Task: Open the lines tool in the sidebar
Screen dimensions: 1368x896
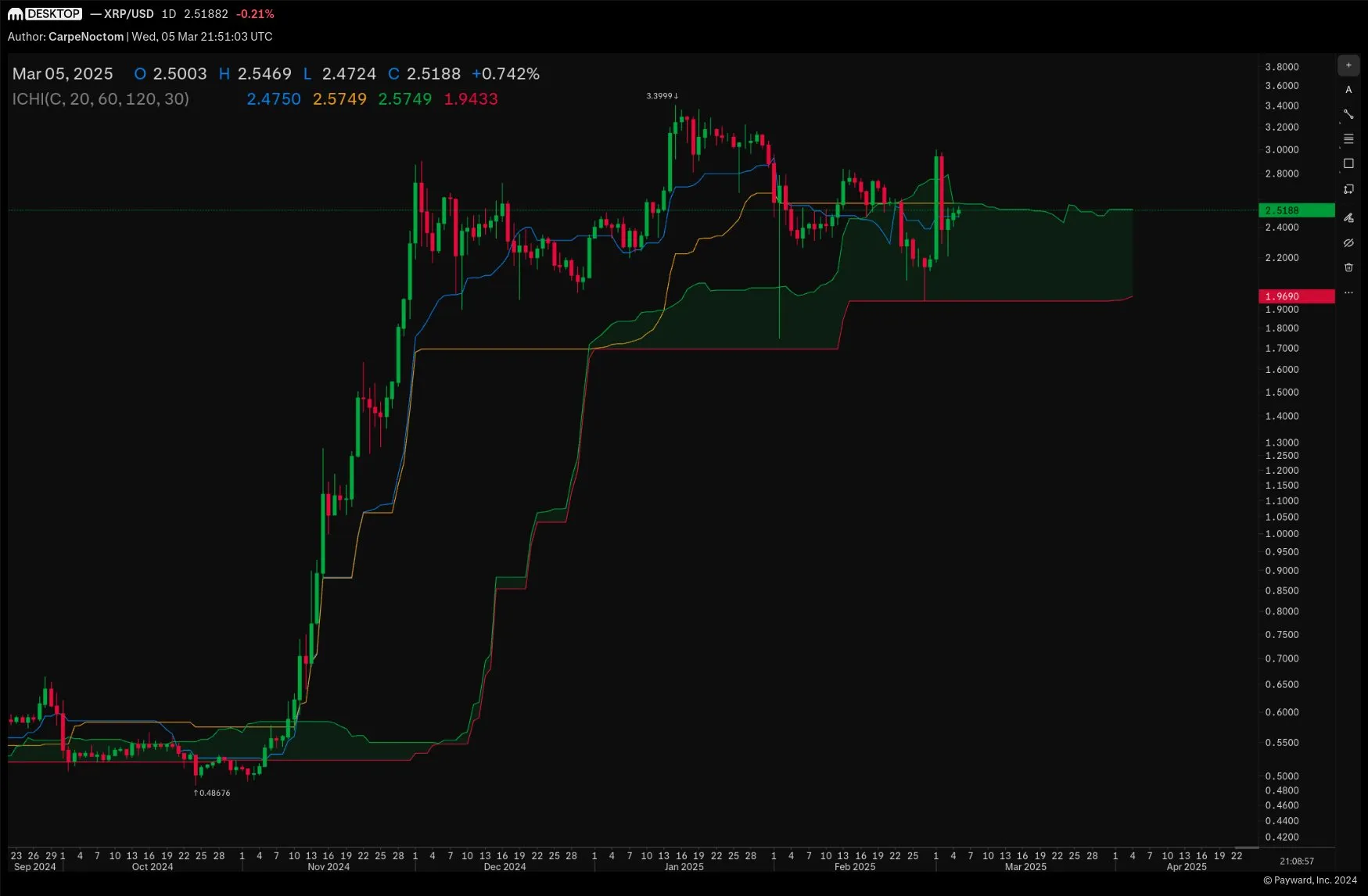Action: [x=1348, y=138]
